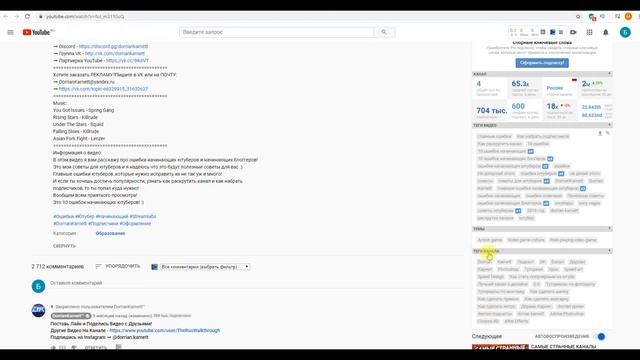Click the Role-playing video game topic tag
This screenshot has height=360, width=640.
tap(573, 240)
